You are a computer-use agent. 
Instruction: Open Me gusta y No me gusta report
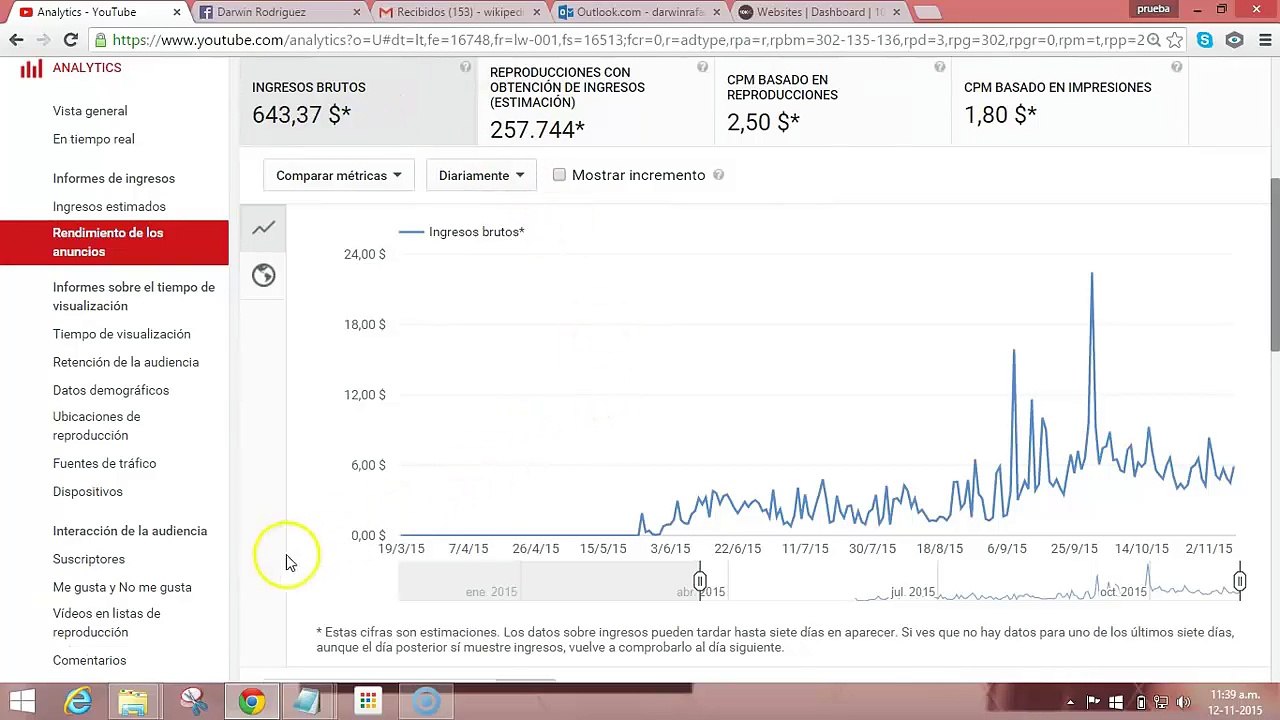click(122, 587)
